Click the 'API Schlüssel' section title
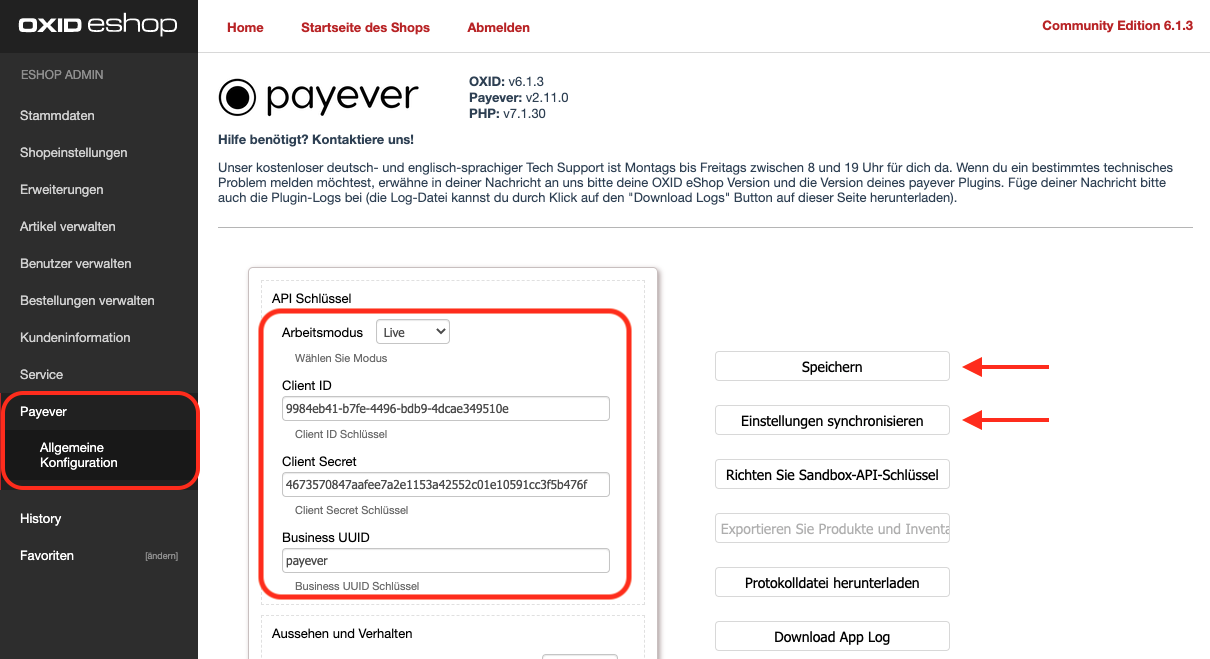Viewport: 1210px width, 659px height. pos(312,298)
